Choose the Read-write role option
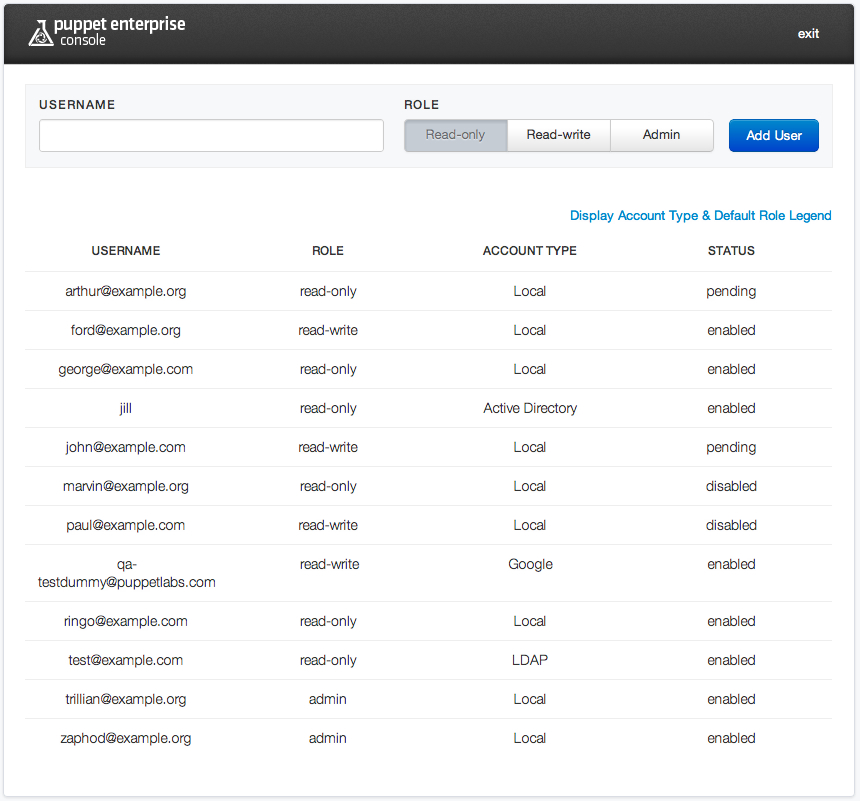Screen dimensions: 860x801 point(558,135)
